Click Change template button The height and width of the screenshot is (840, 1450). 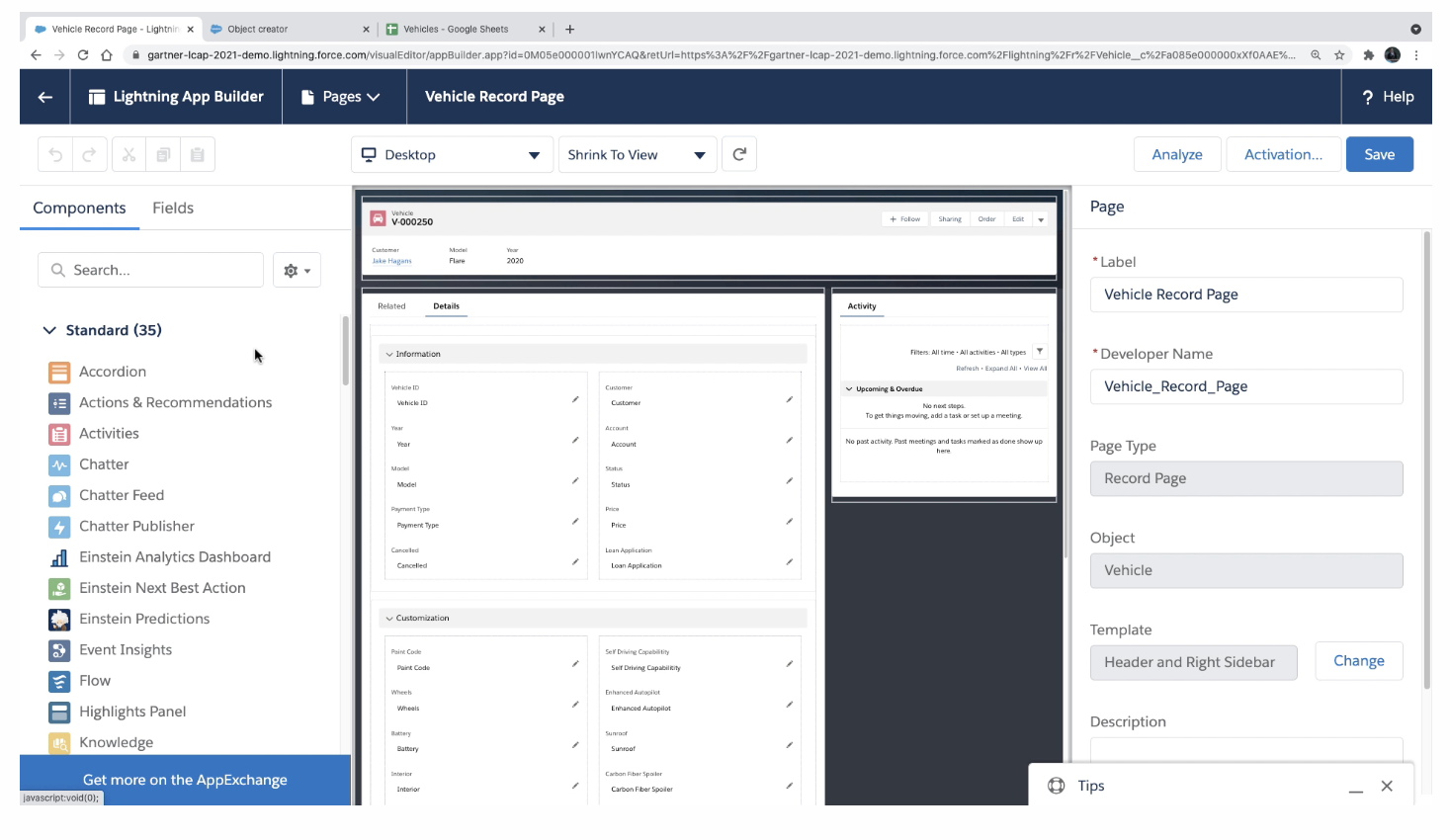[1358, 661]
